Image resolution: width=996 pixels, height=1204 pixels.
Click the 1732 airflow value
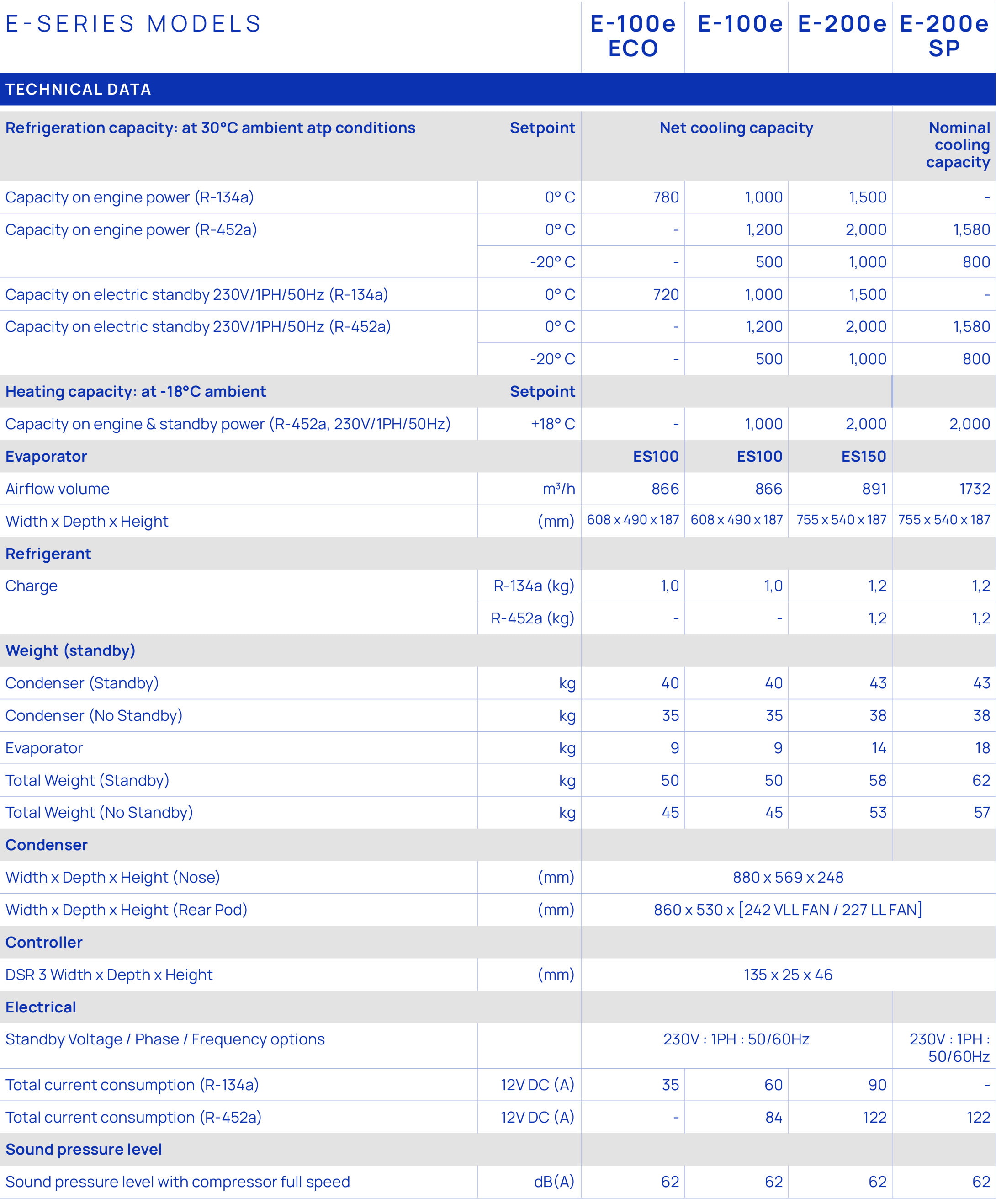974,489
